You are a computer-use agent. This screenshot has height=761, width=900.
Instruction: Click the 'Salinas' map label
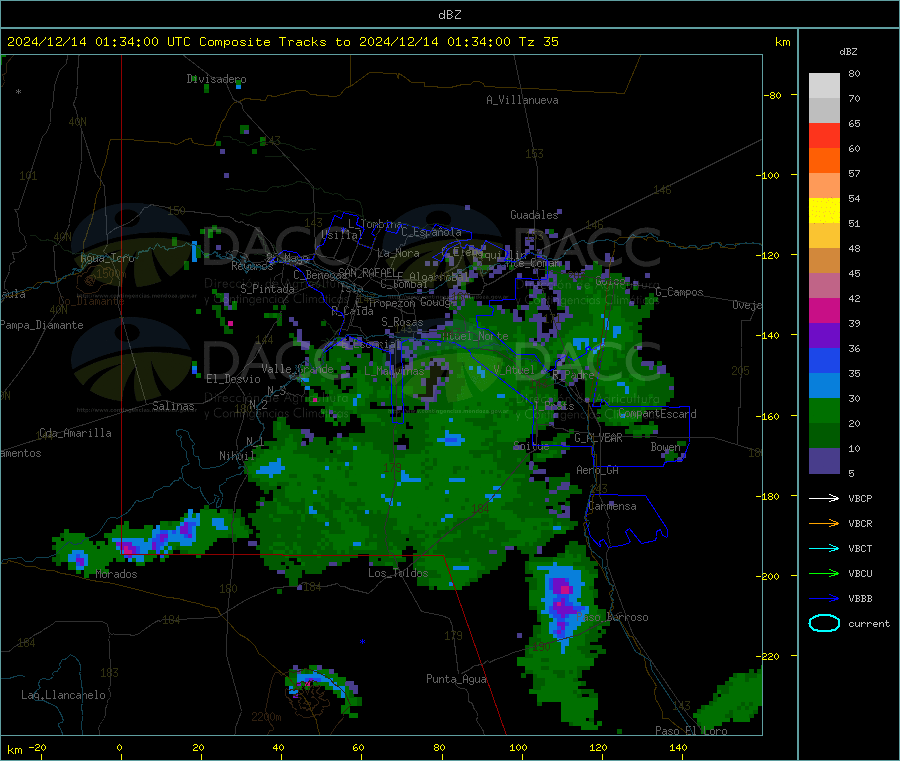click(x=173, y=406)
